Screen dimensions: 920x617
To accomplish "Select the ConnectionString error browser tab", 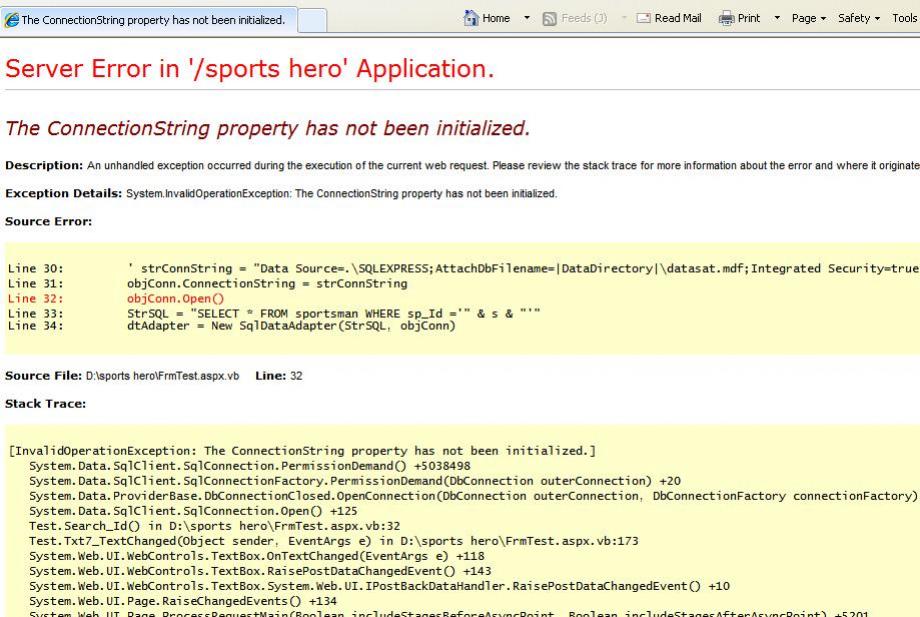I will pos(149,20).
